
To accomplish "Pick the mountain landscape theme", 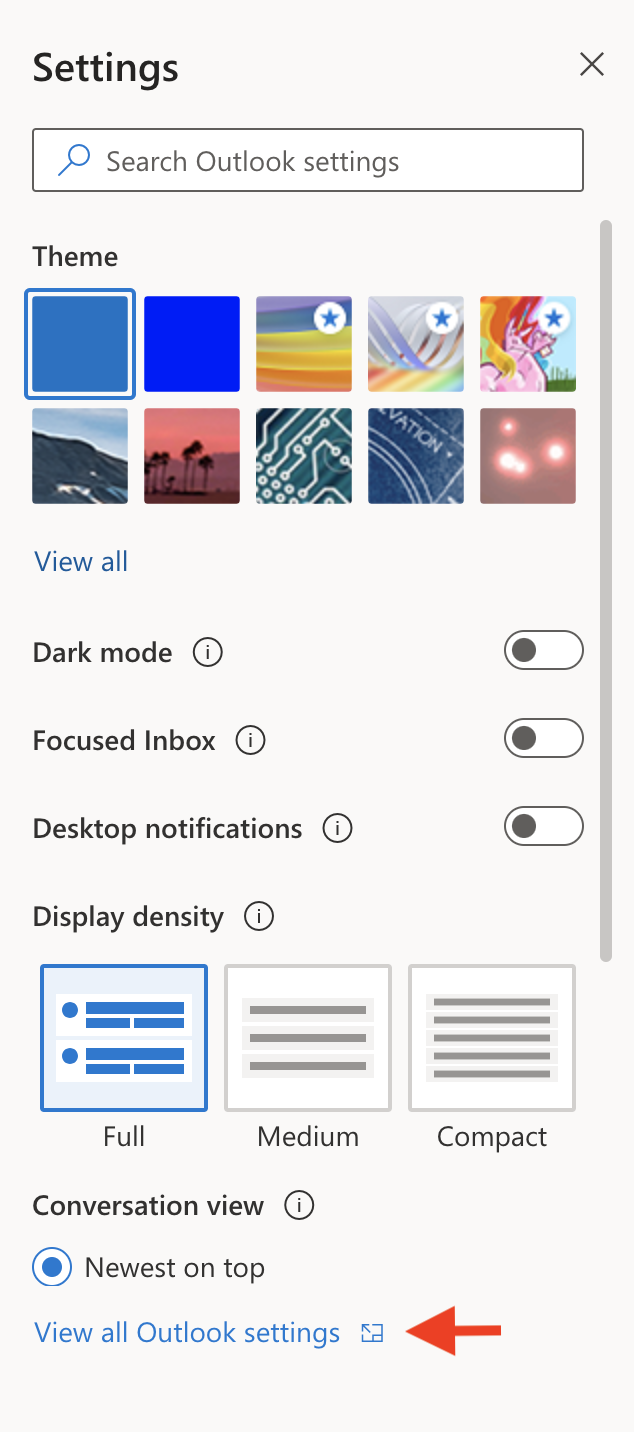I will pos(80,456).
